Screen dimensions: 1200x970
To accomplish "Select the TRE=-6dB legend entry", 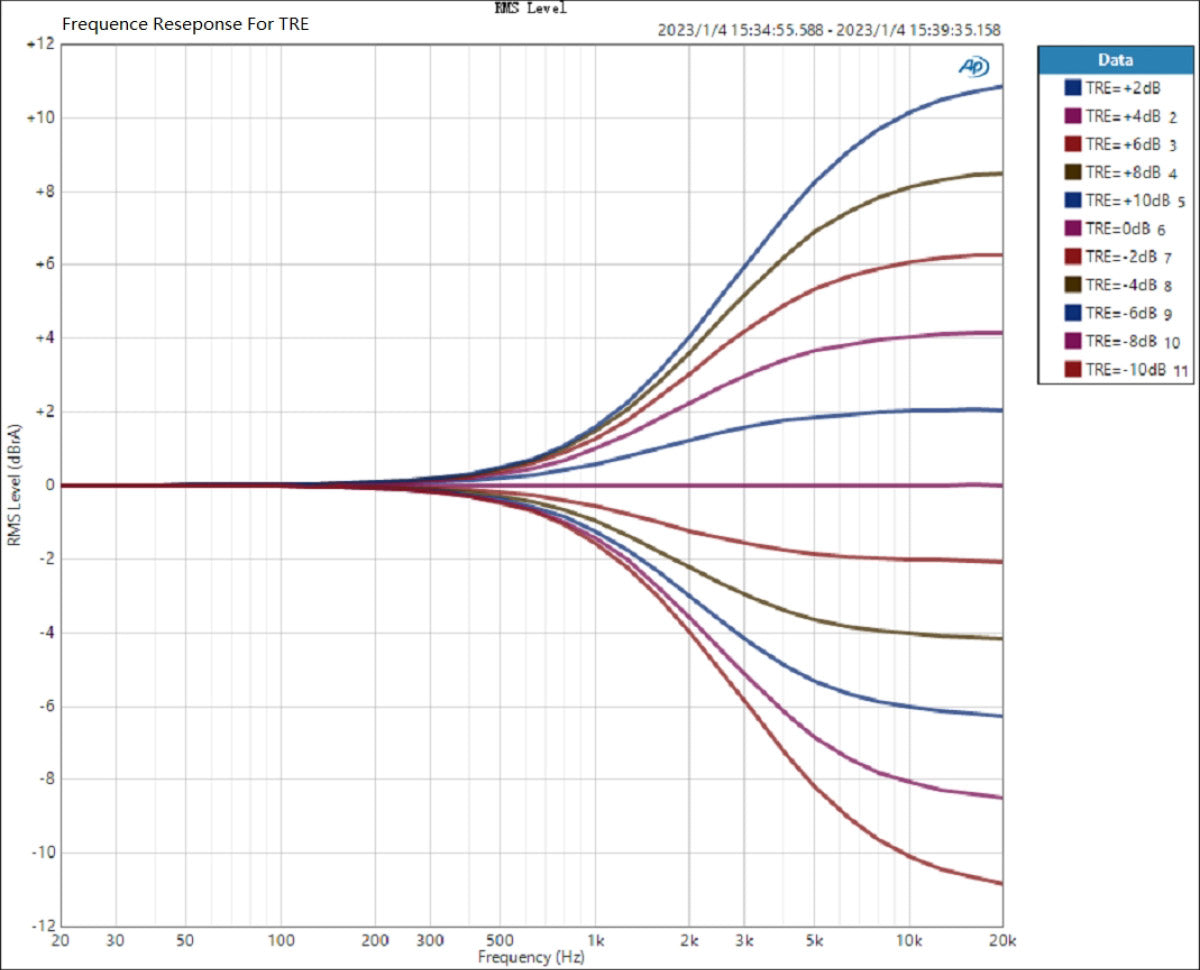I will [1124, 313].
